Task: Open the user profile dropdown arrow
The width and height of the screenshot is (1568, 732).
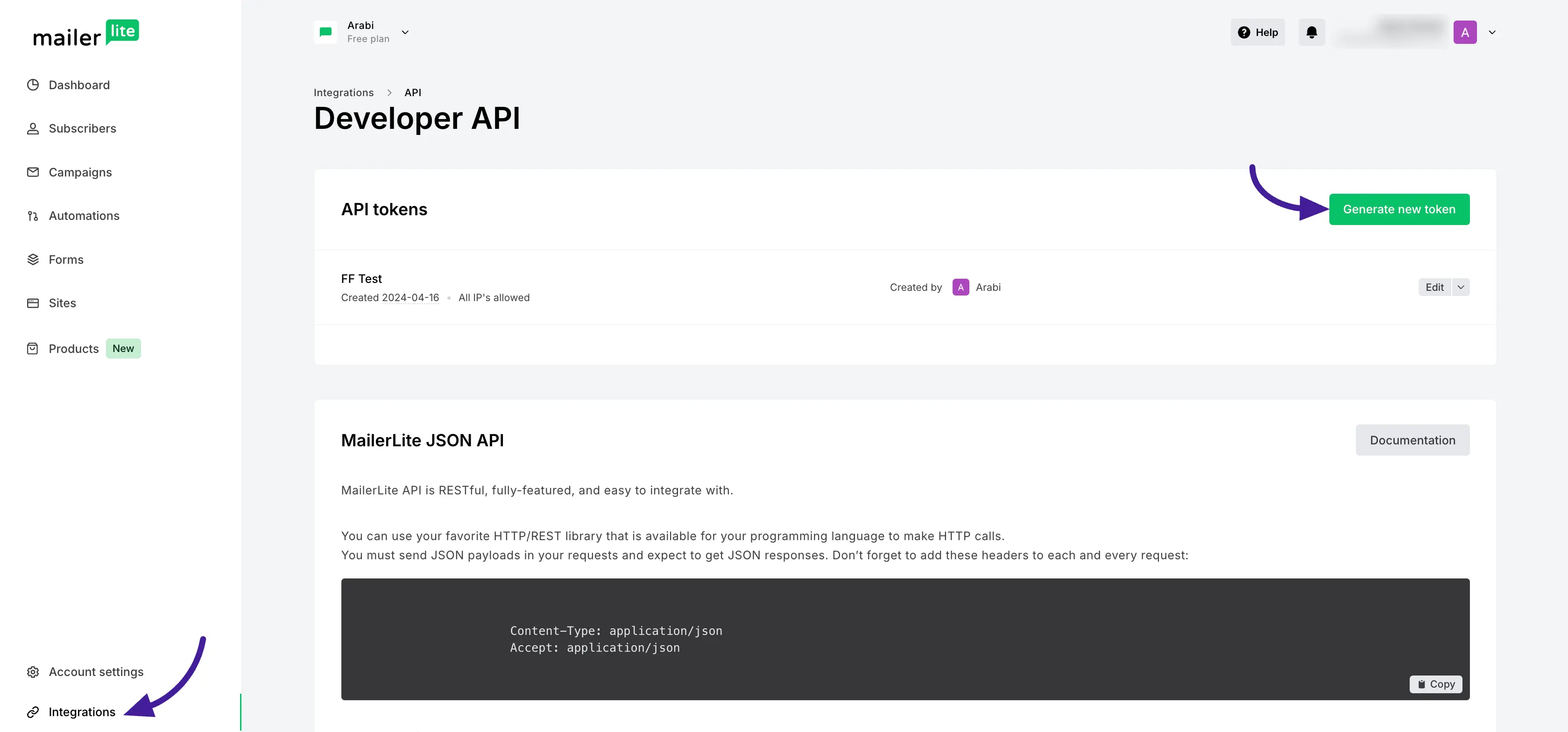Action: (x=1492, y=32)
